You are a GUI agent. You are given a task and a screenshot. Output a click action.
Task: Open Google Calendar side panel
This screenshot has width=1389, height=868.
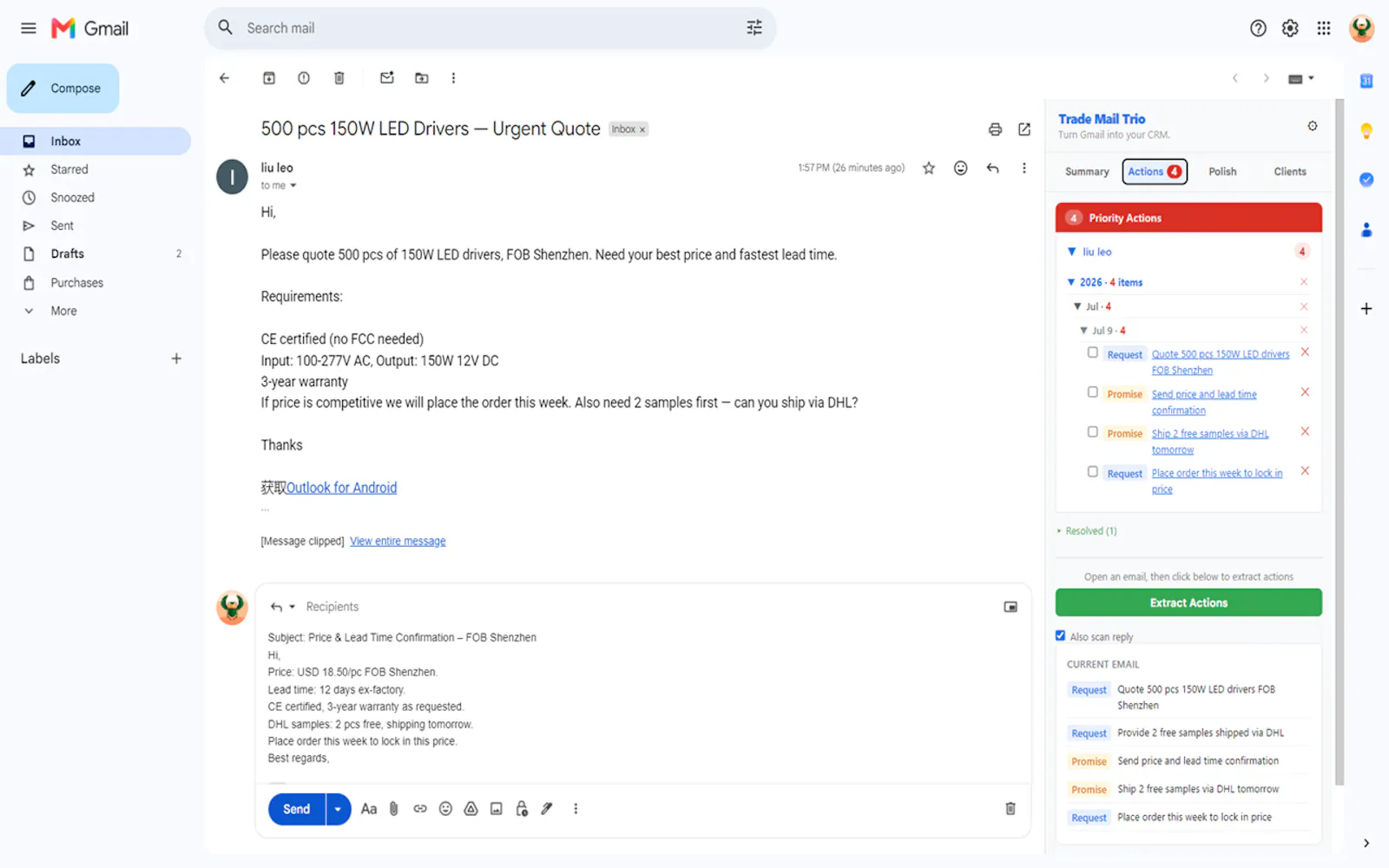(x=1366, y=81)
